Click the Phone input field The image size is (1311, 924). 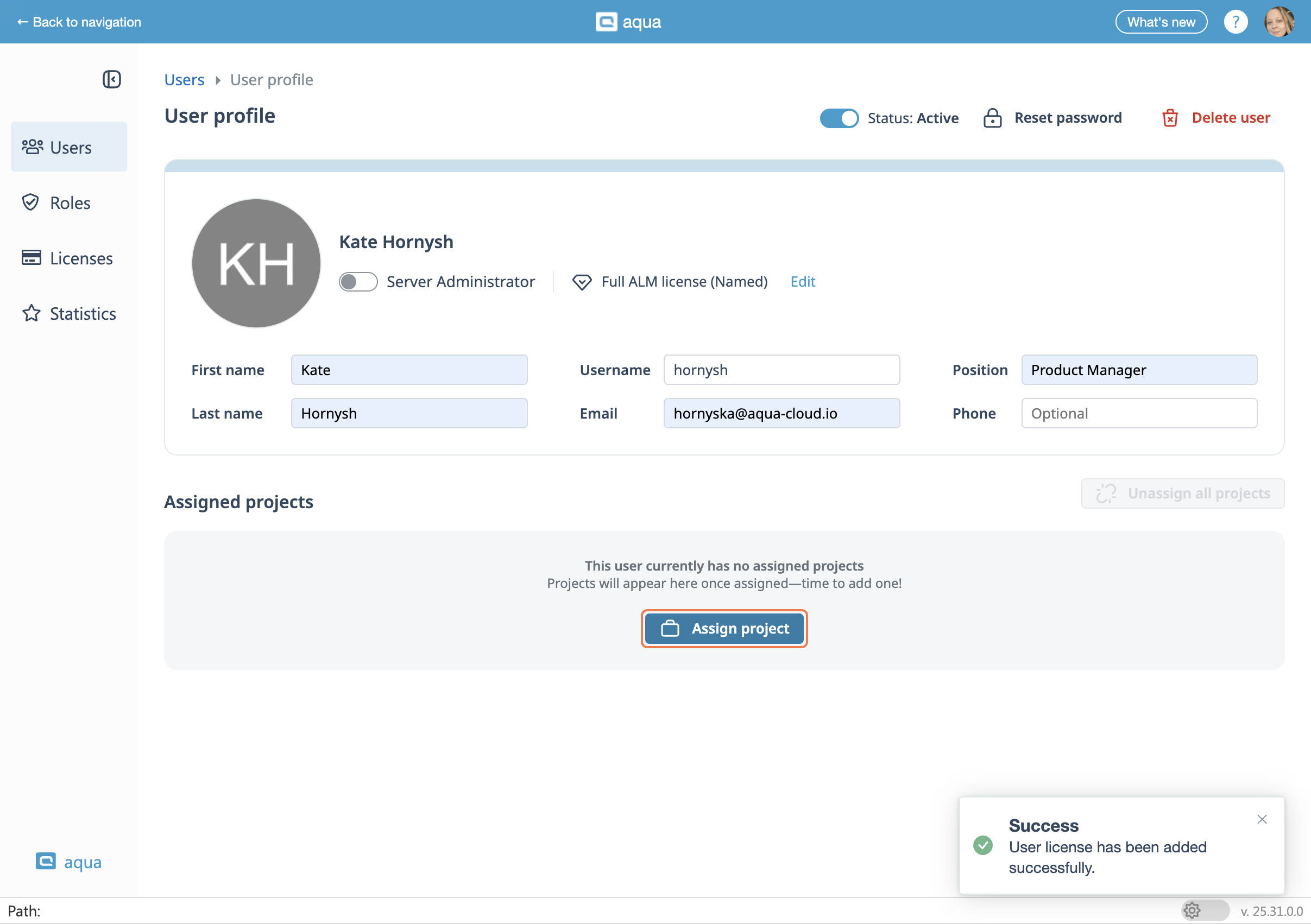(x=1138, y=413)
